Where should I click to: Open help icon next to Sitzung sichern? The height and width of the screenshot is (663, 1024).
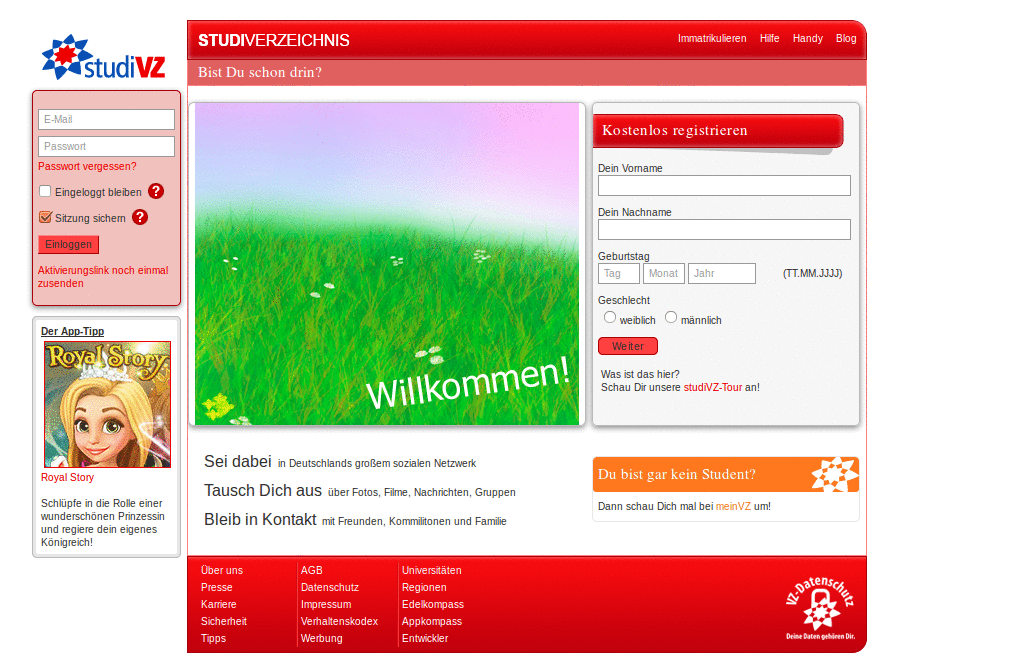(x=140, y=218)
